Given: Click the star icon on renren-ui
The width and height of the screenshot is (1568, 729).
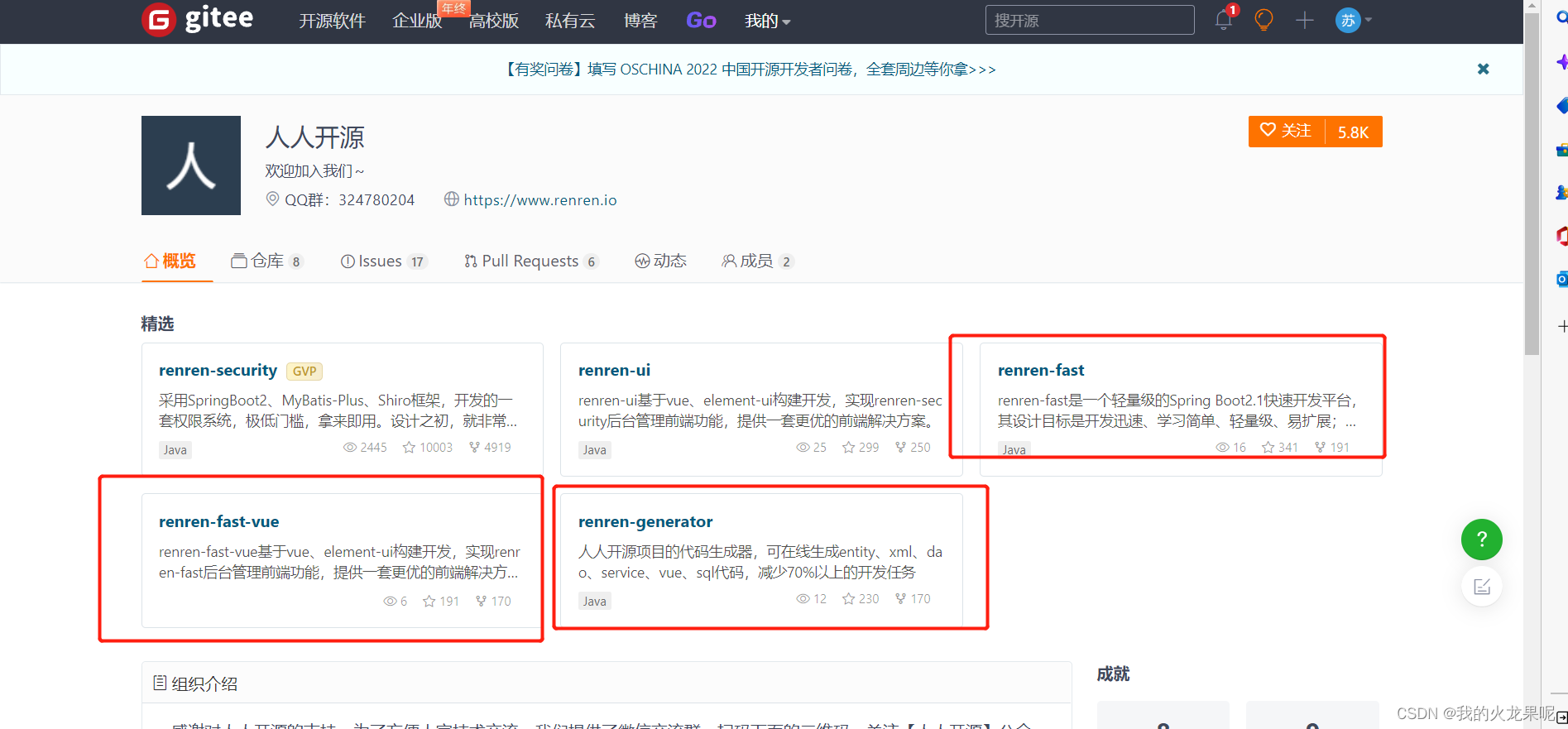Looking at the screenshot, I should coord(848,447).
